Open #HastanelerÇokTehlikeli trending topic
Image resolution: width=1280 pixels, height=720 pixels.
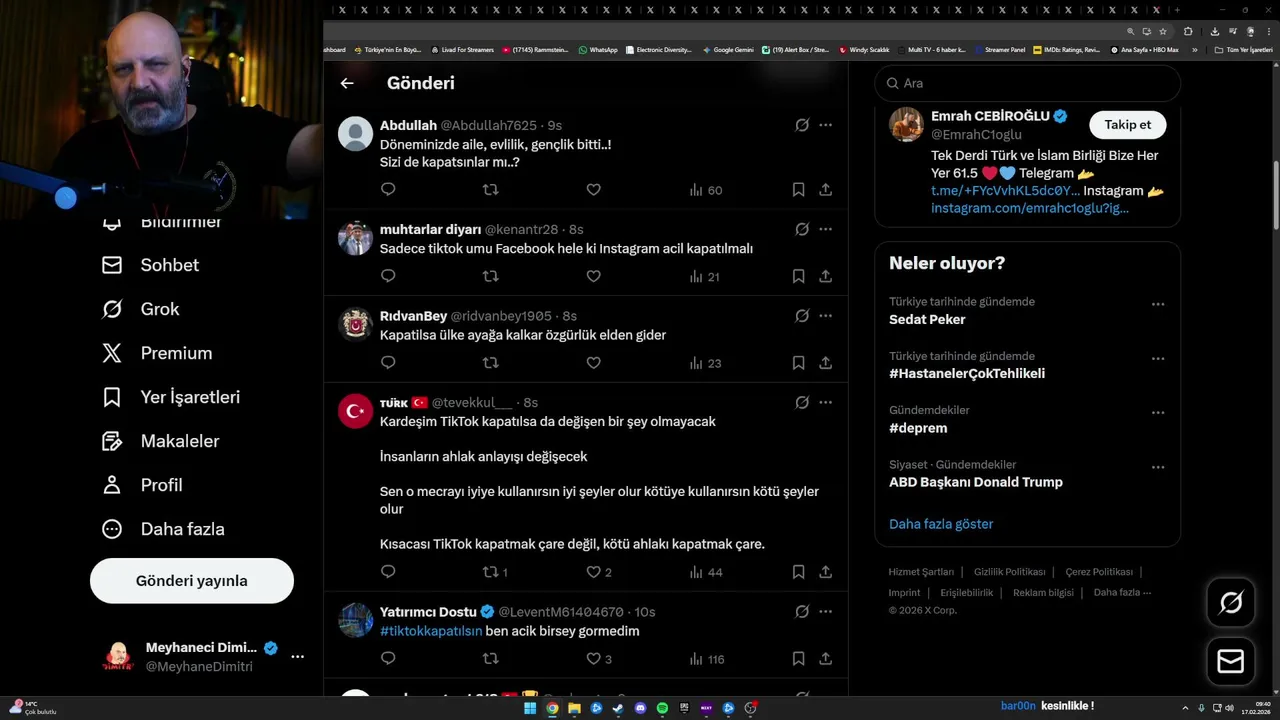click(x=967, y=374)
